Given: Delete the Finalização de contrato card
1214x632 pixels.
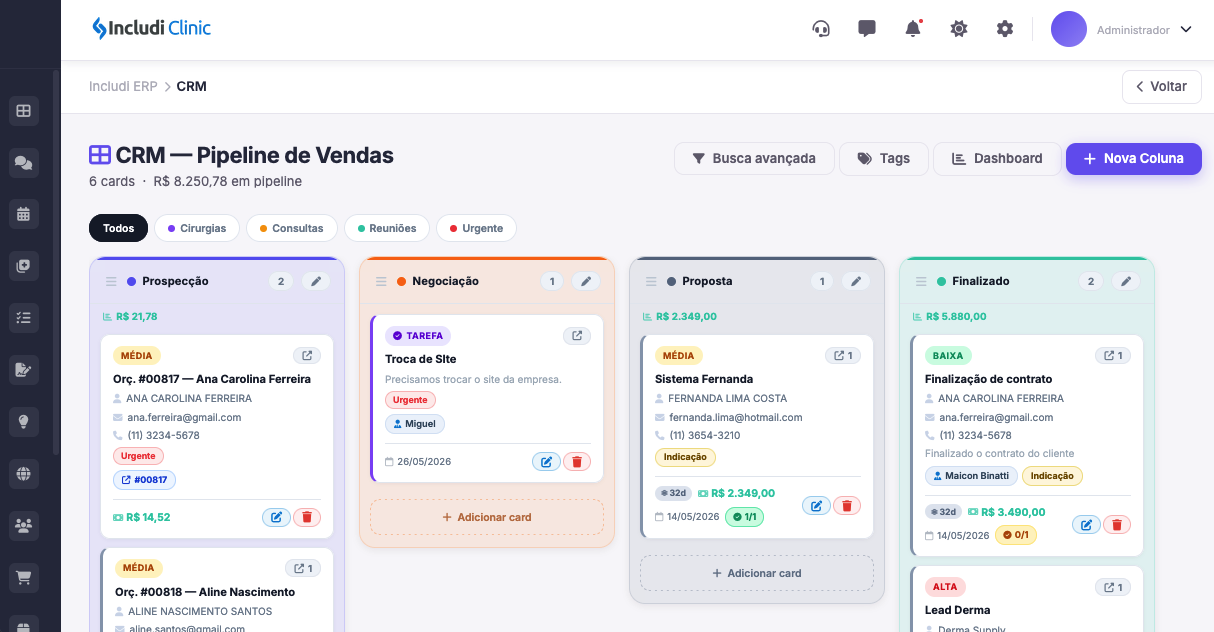Looking at the screenshot, I should point(1117,524).
